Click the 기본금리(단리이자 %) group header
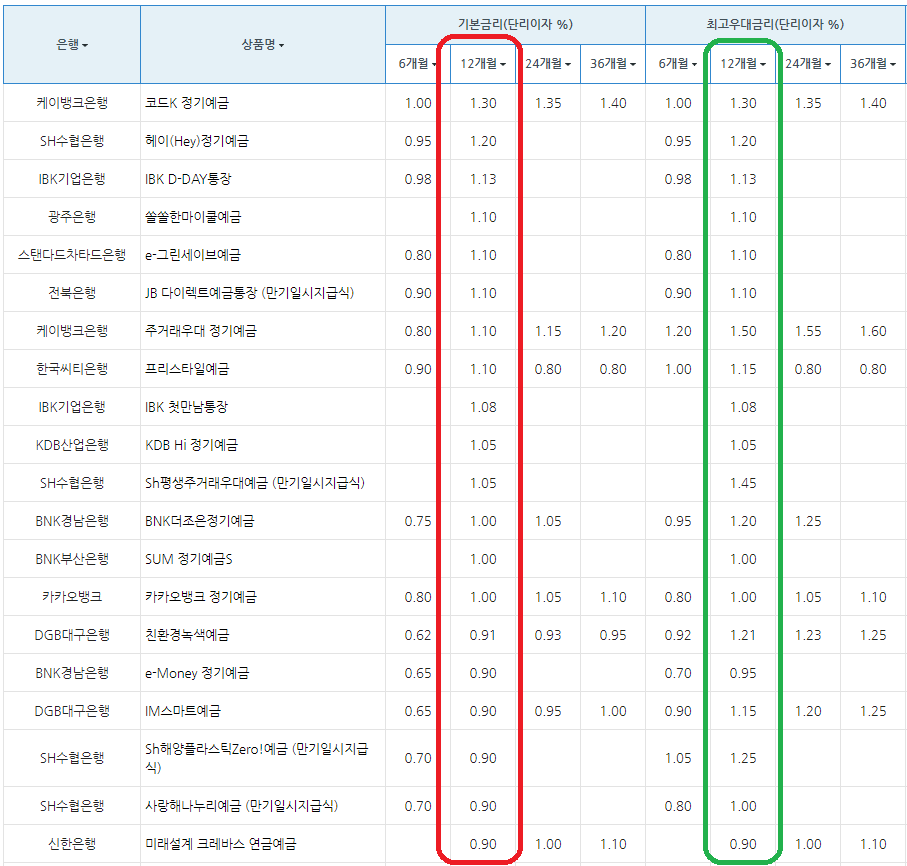Viewport: 907px width, 866px height. (x=515, y=24)
